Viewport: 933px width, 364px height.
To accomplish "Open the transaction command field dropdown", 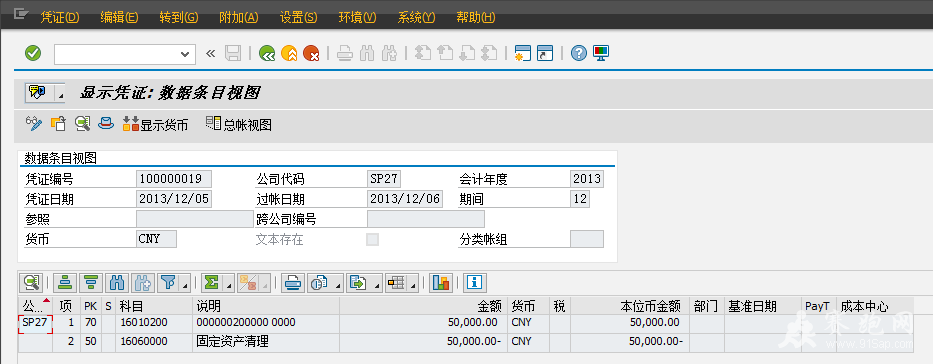I will (184, 54).
